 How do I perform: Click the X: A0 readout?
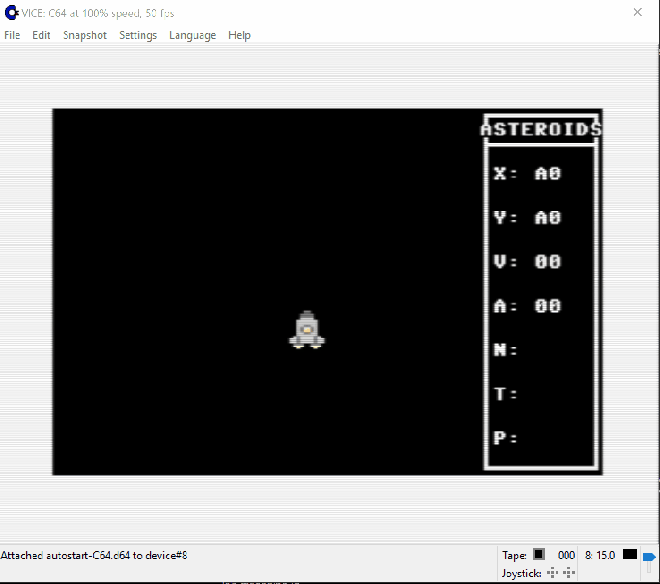527,173
